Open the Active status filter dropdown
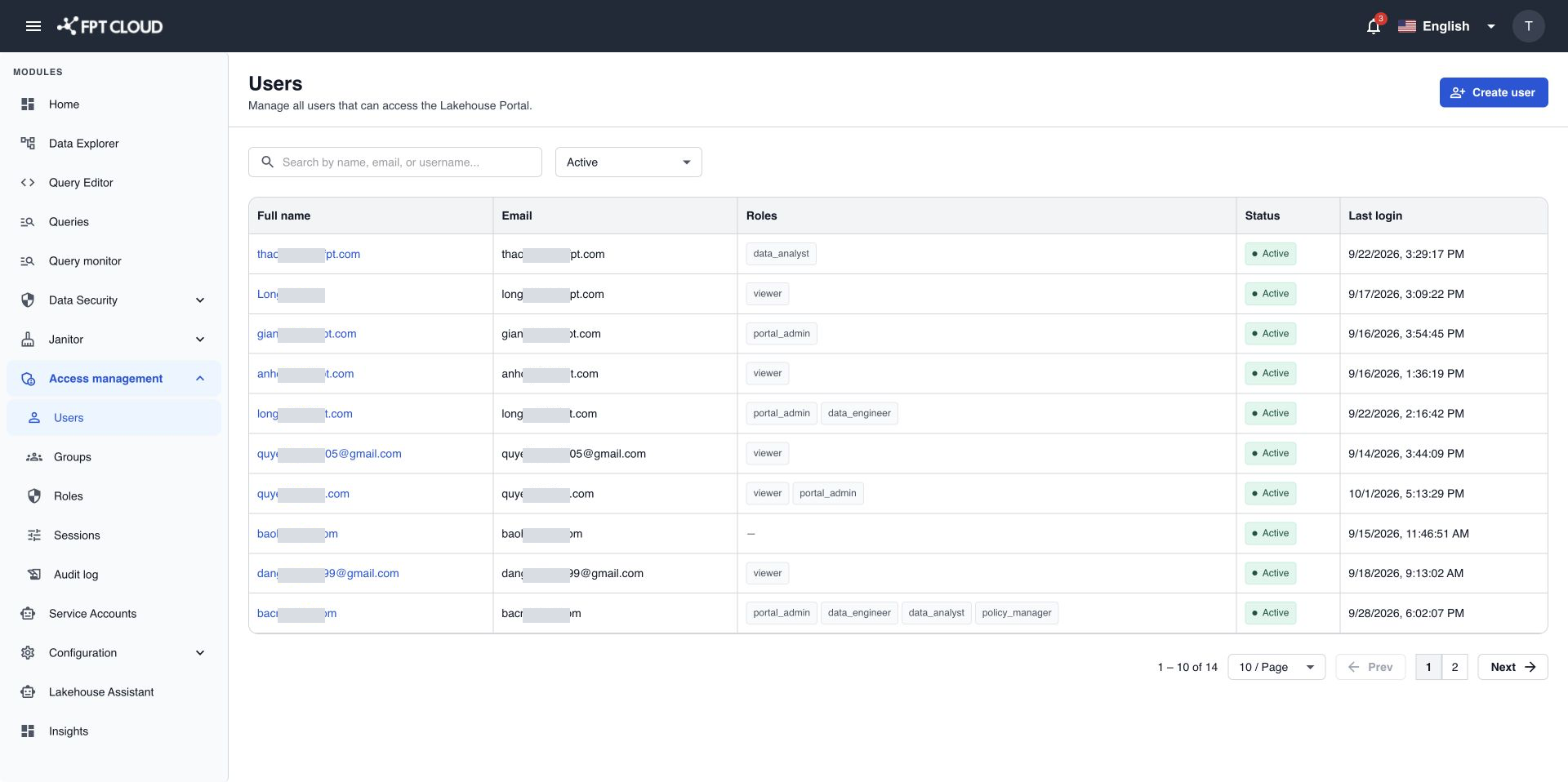This screenshot has height=782, width=1568. [628, 162]
